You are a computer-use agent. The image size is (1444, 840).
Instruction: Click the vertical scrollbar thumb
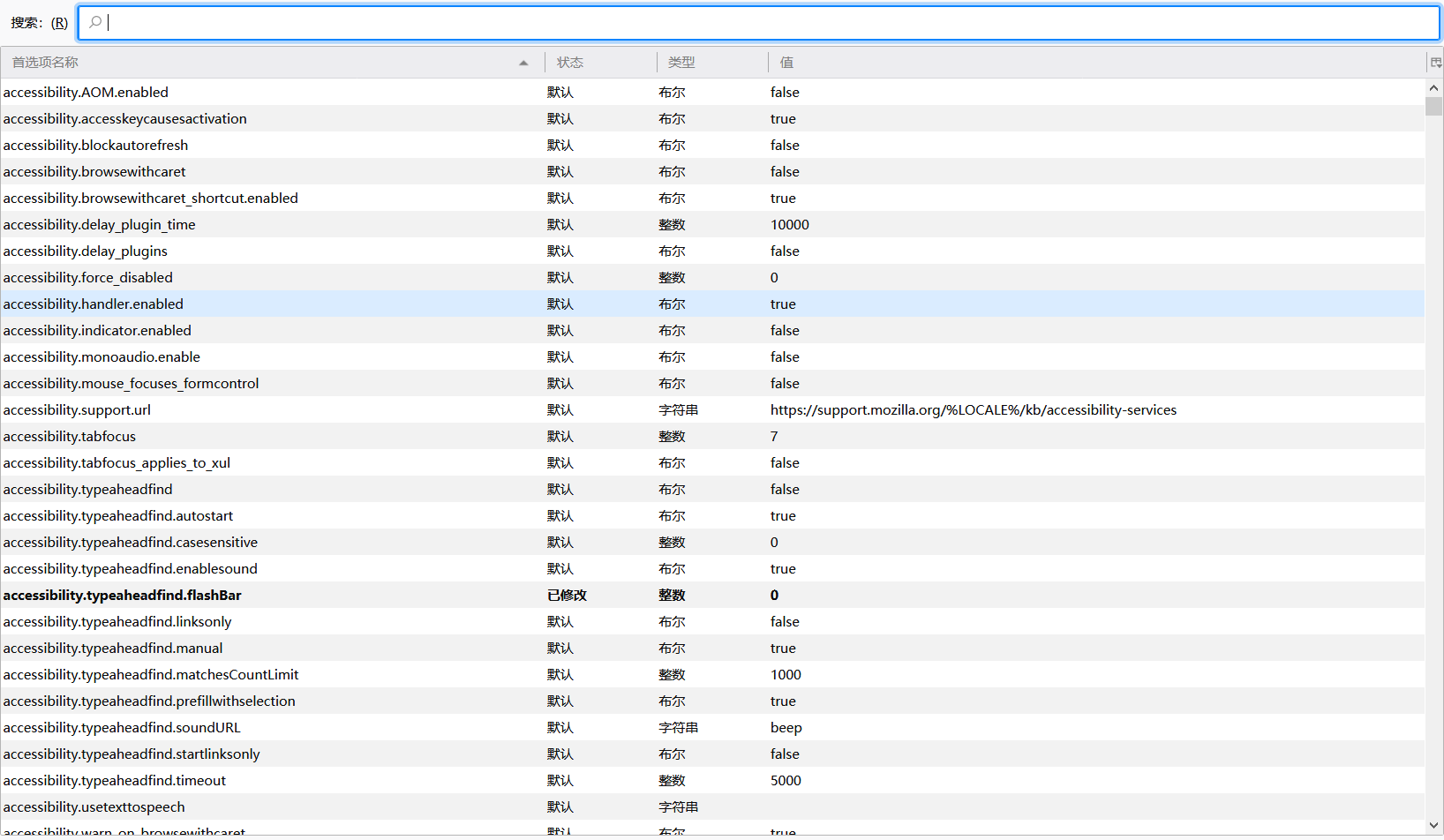[1433, 106]
